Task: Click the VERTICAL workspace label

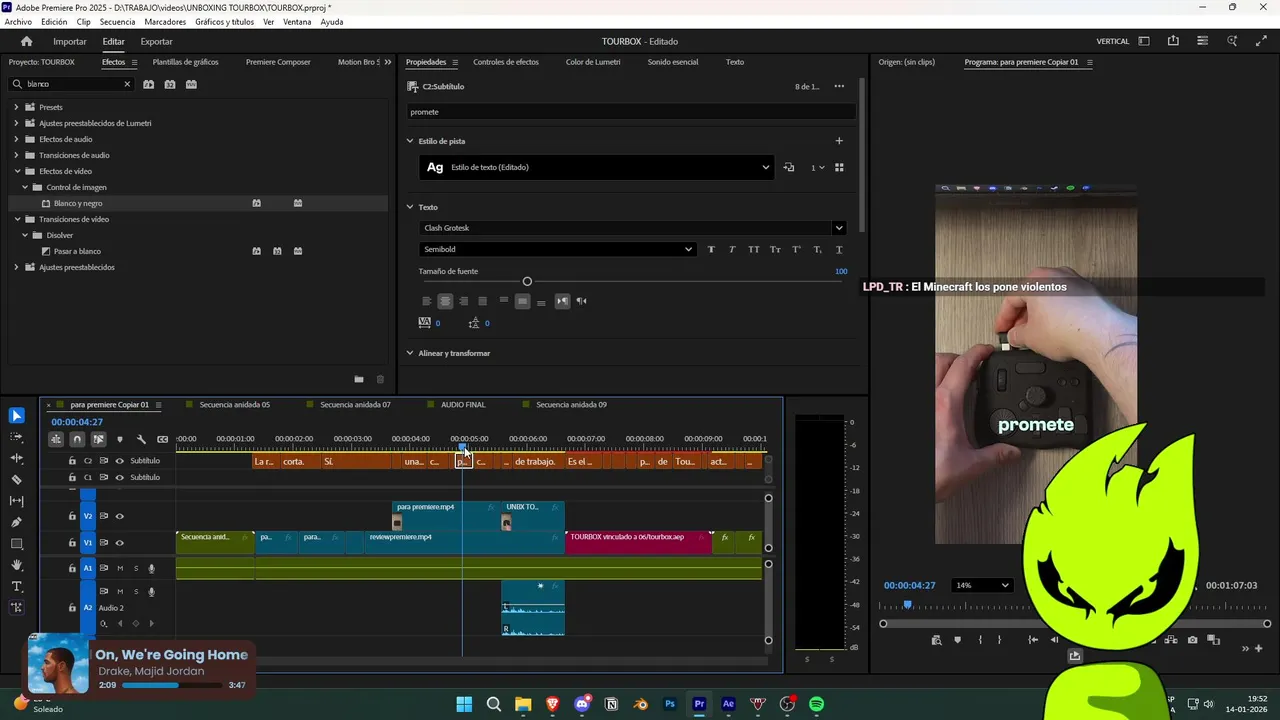Action: (x=1113, y=41)
